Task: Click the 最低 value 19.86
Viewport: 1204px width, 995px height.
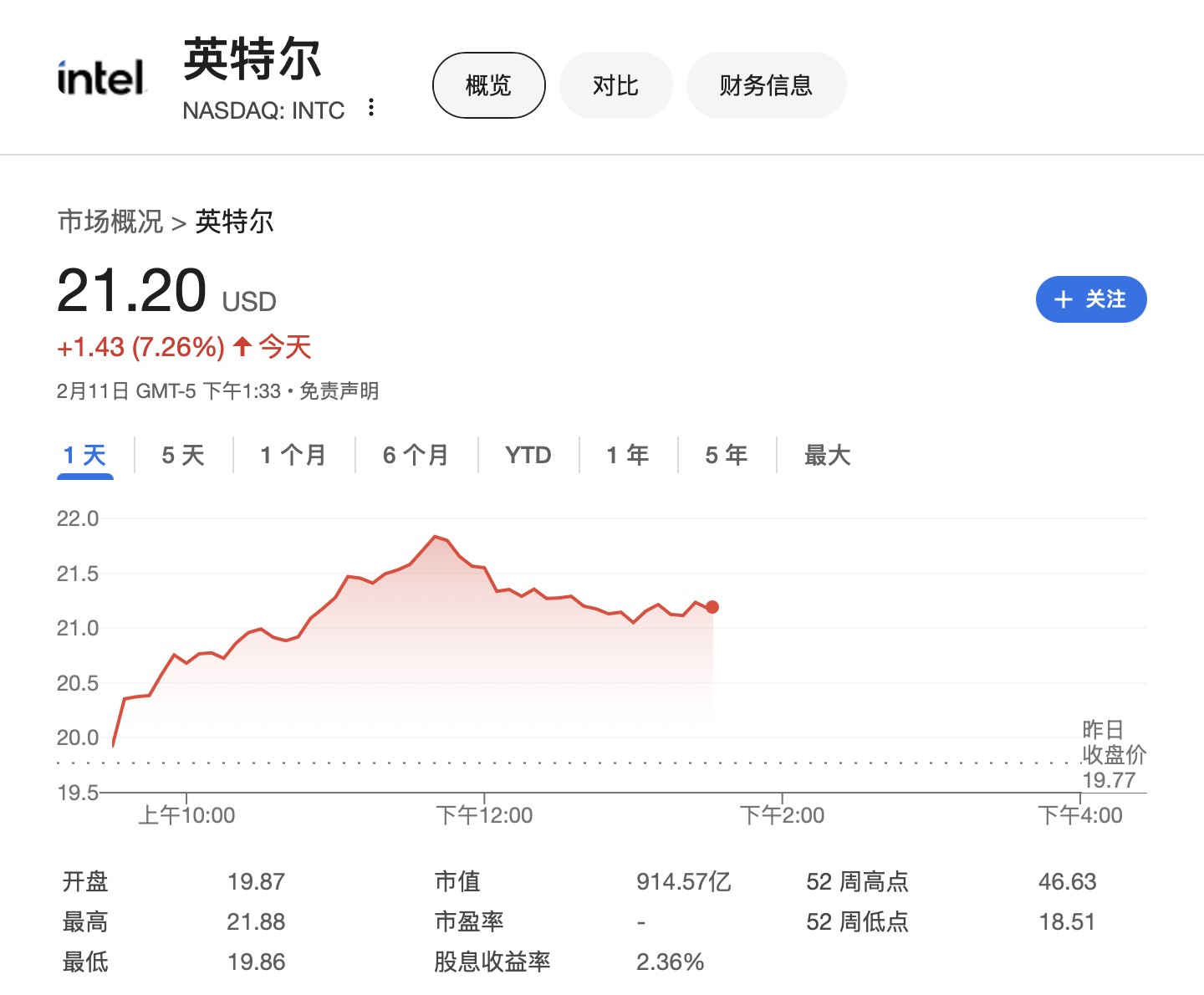Action: pos(256,962)
